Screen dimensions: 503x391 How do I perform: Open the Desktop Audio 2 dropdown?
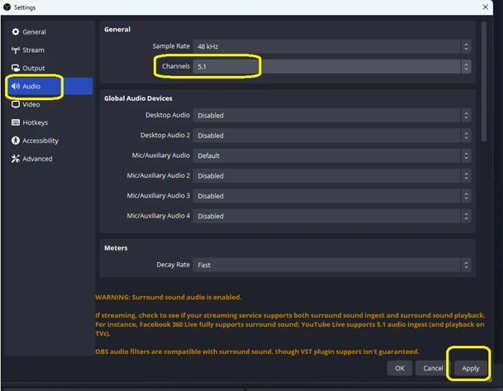tap(332, 135)
